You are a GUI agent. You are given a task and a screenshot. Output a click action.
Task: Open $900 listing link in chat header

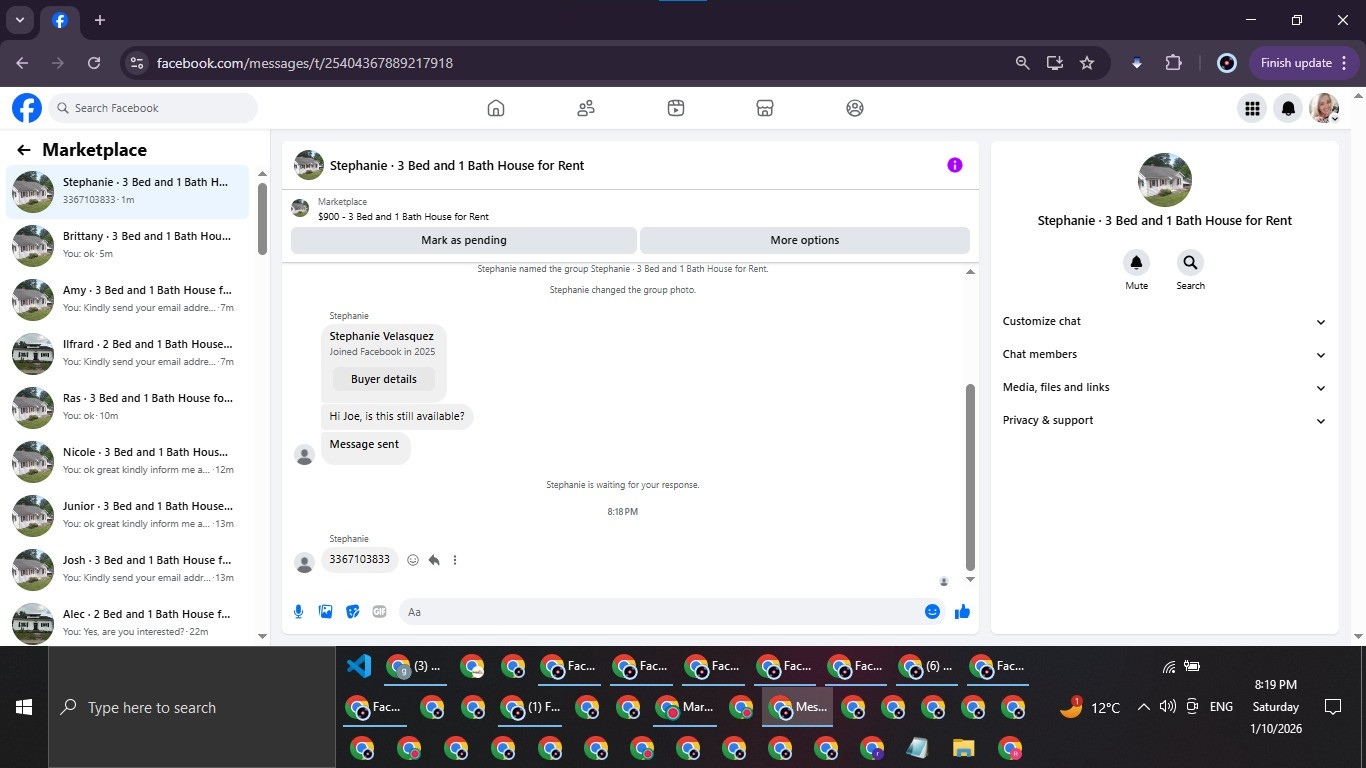pos(403,216)
